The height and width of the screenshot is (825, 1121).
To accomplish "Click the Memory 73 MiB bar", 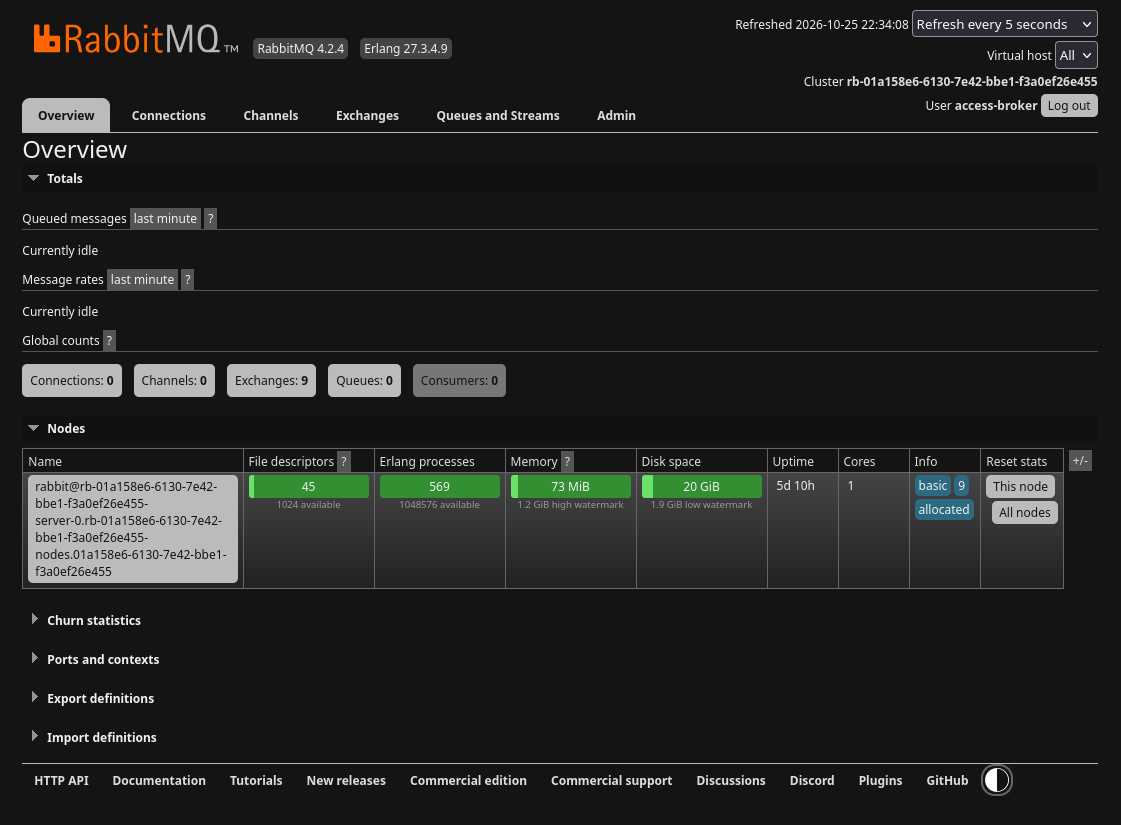I will pos(571,486).
